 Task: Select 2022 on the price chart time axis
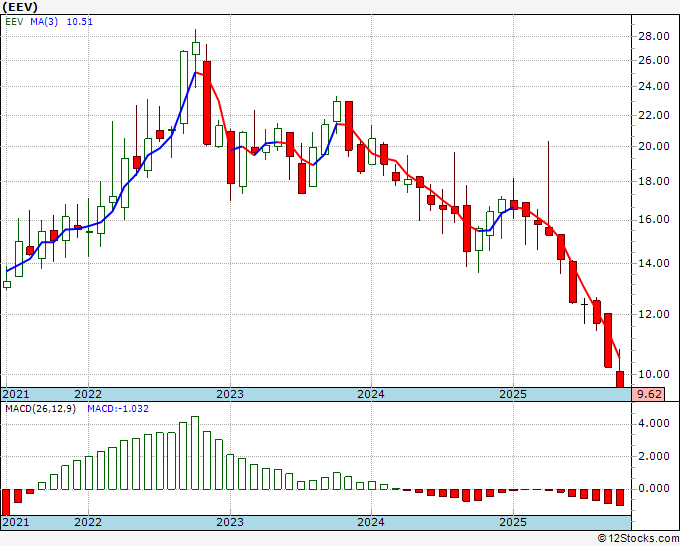coord(88,394)
